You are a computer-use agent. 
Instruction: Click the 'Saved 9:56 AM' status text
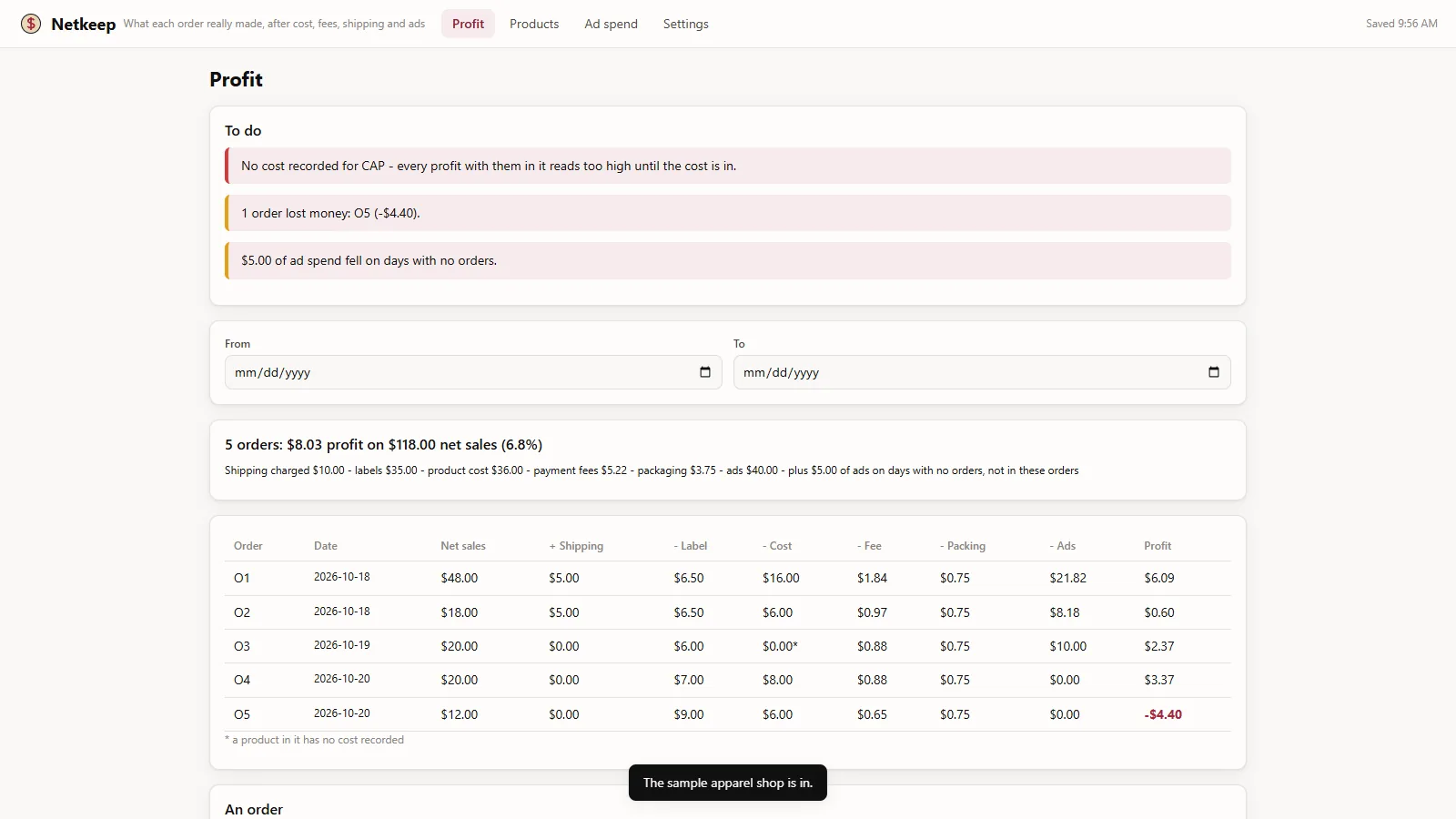1401,24
